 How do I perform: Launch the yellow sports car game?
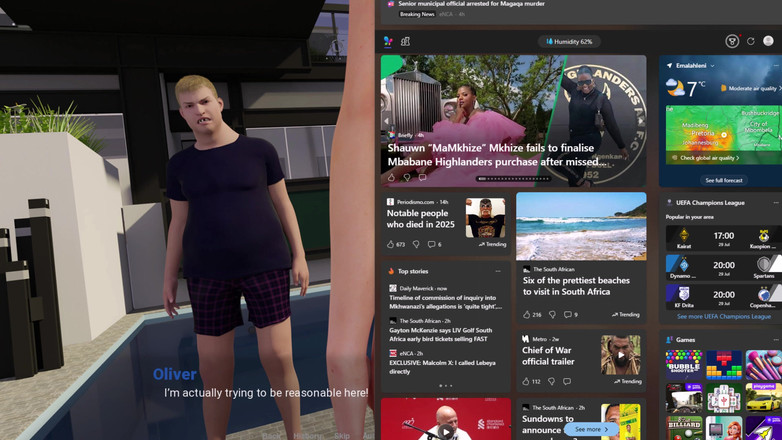pyautogui.click(x=764, y=398)
